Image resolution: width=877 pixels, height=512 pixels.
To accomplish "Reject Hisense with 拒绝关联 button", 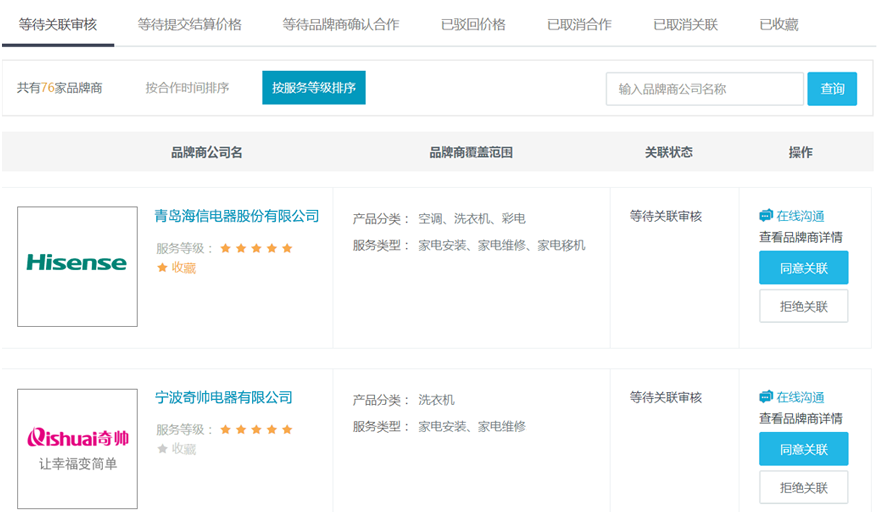I will click(x=803, y=307).
